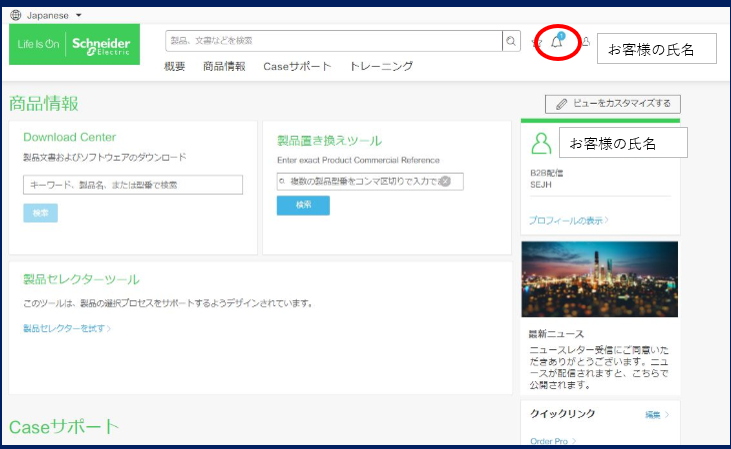731x449 pixels.
Task: Open the Caseサポート menu item
Action: 297,67
